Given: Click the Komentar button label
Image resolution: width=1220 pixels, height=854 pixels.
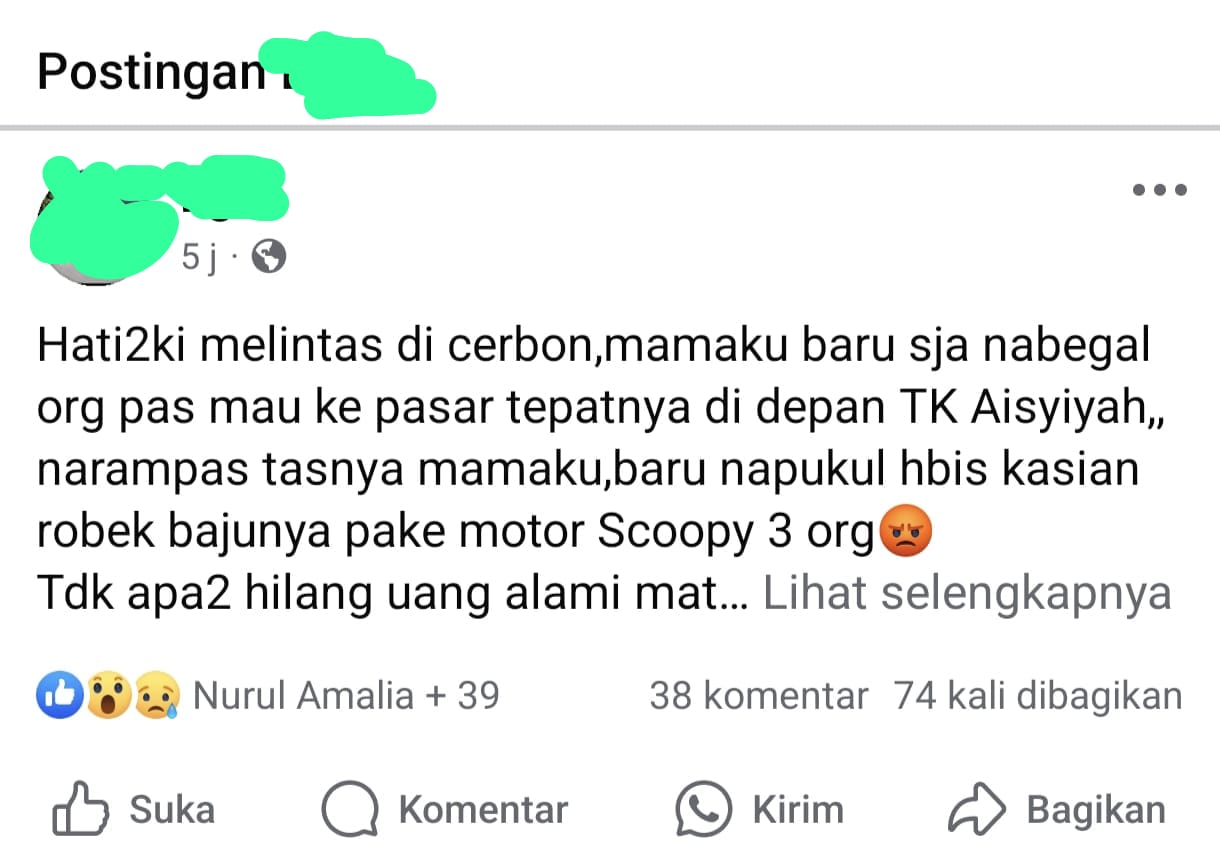Looking at the screenshot, I should tap(483, 810).
